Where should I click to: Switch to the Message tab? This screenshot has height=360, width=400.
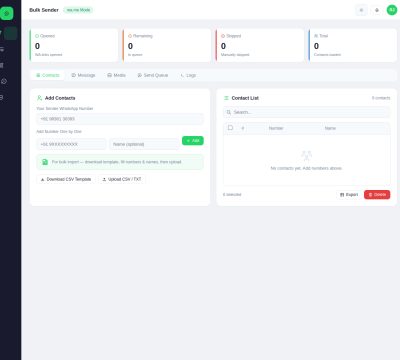(83, 75)
